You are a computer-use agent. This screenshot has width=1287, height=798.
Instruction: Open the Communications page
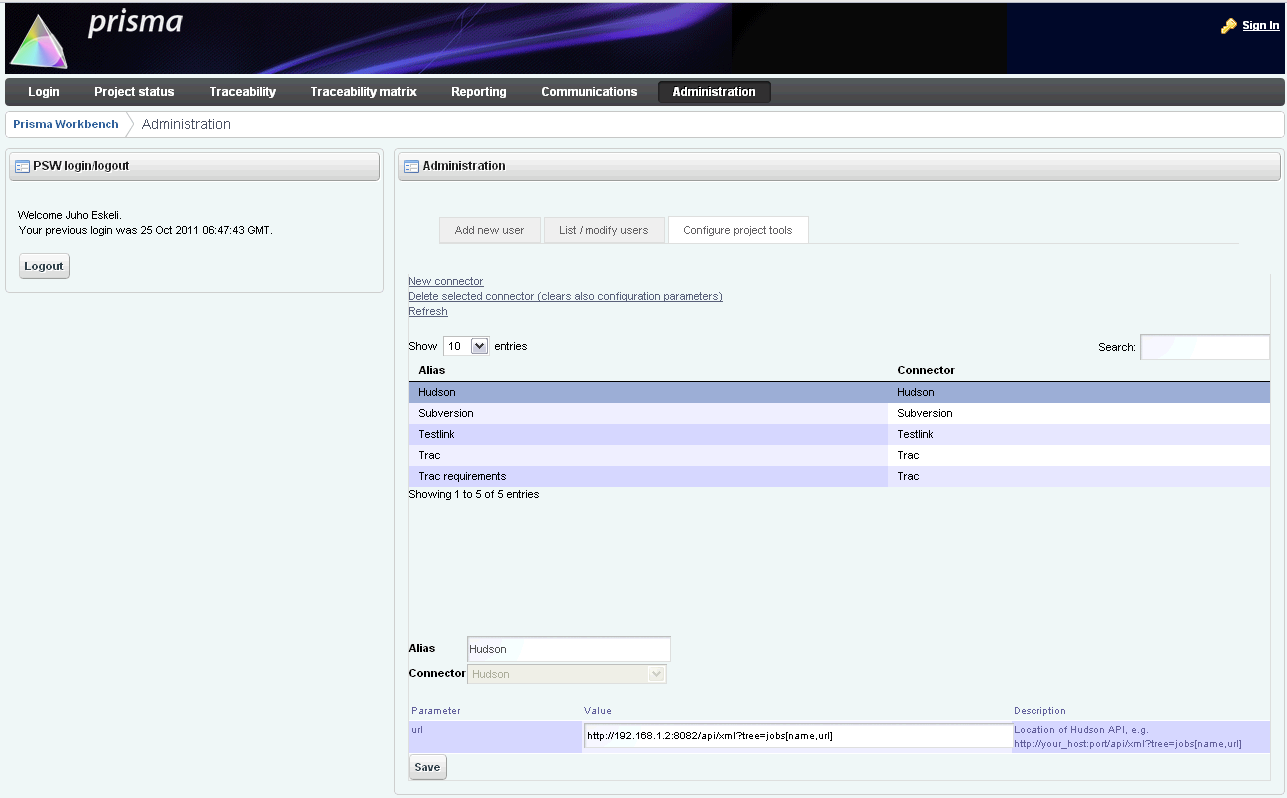[588, 91]
